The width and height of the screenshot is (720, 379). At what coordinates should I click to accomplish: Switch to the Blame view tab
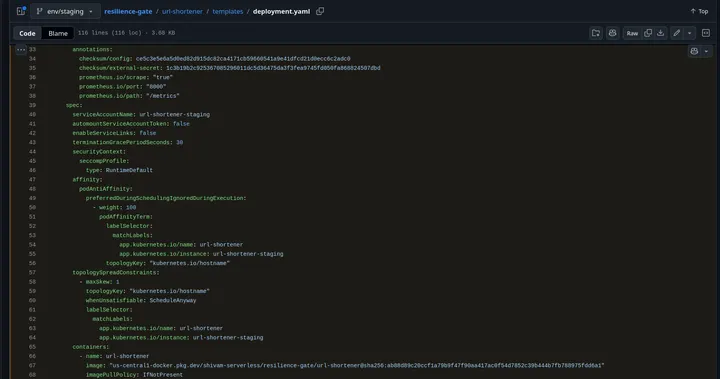(58, 33)
